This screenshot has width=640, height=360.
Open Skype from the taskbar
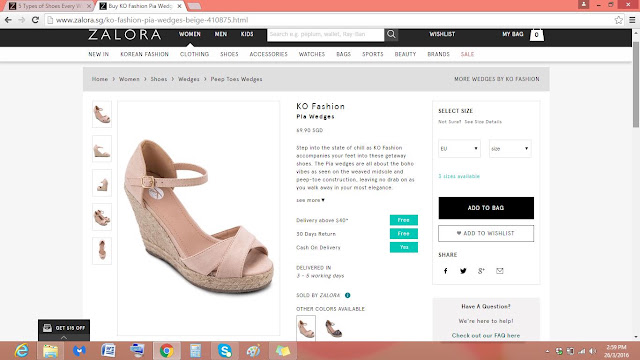224,351
